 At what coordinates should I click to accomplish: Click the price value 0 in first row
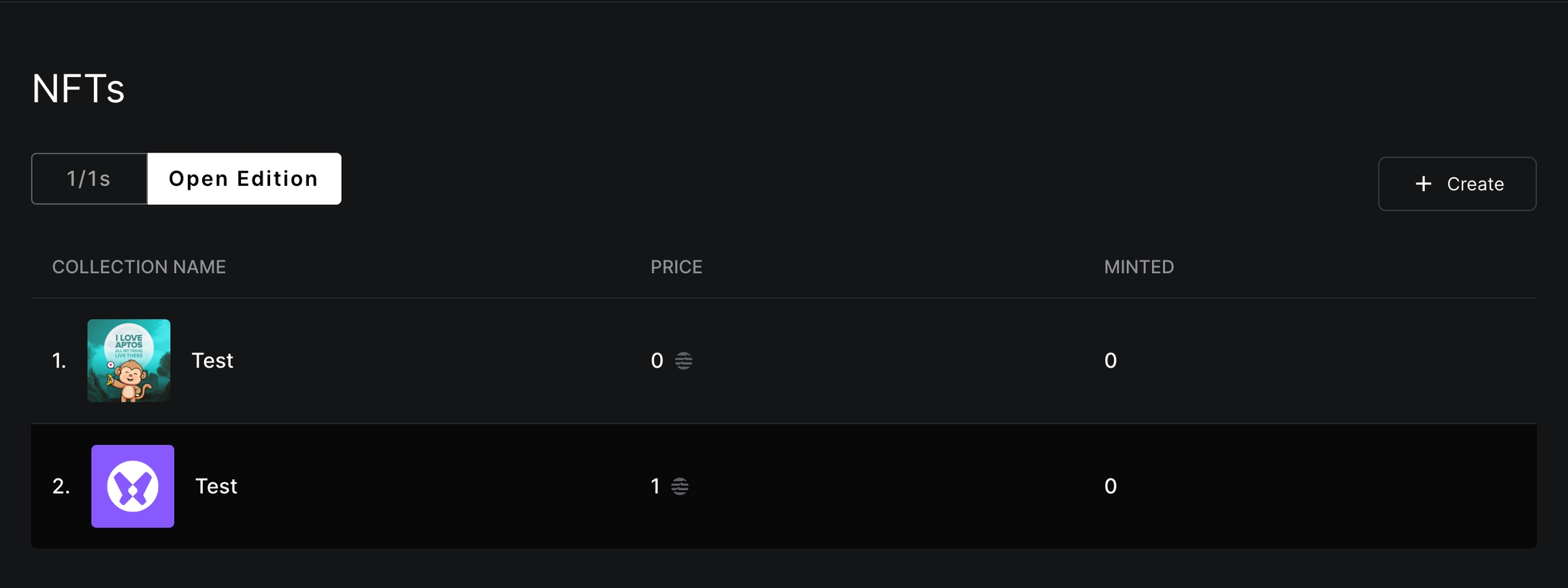pyautogui.click(x=657, y=361)
